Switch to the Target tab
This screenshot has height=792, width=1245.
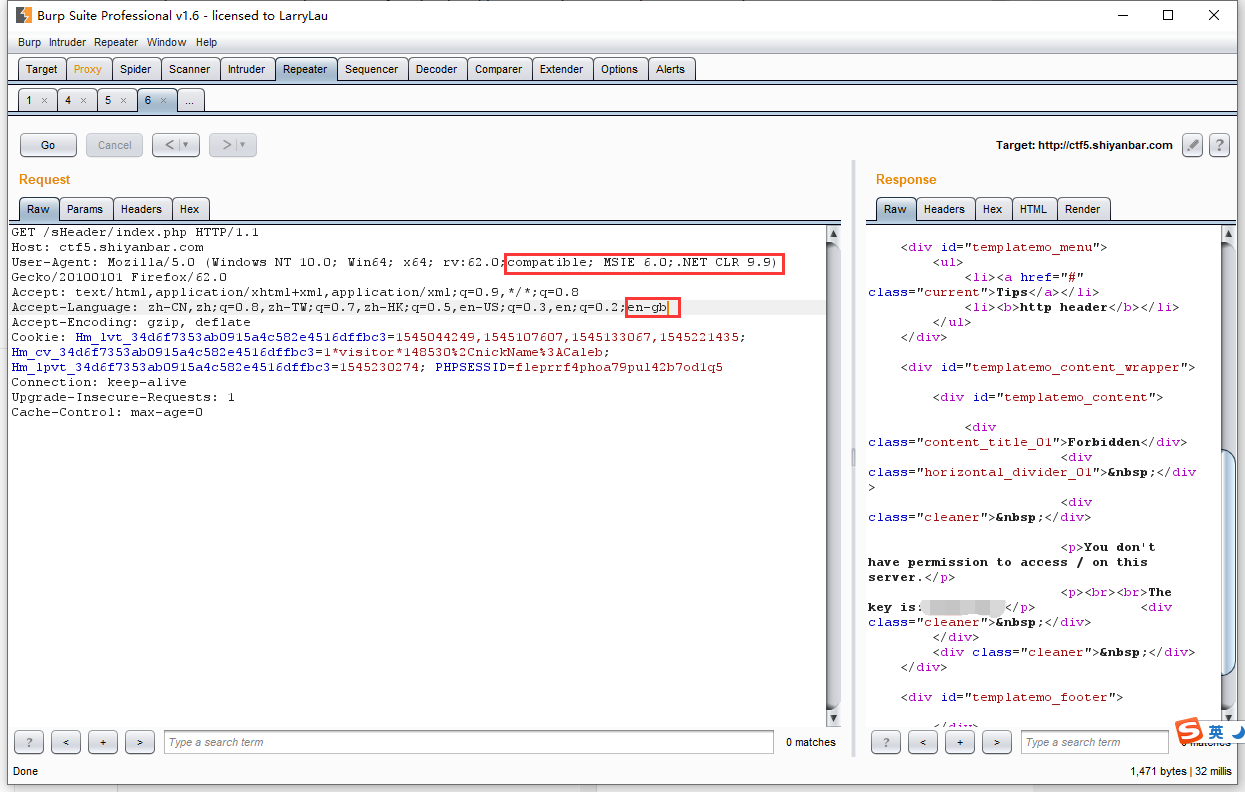(x=42, y=69)
